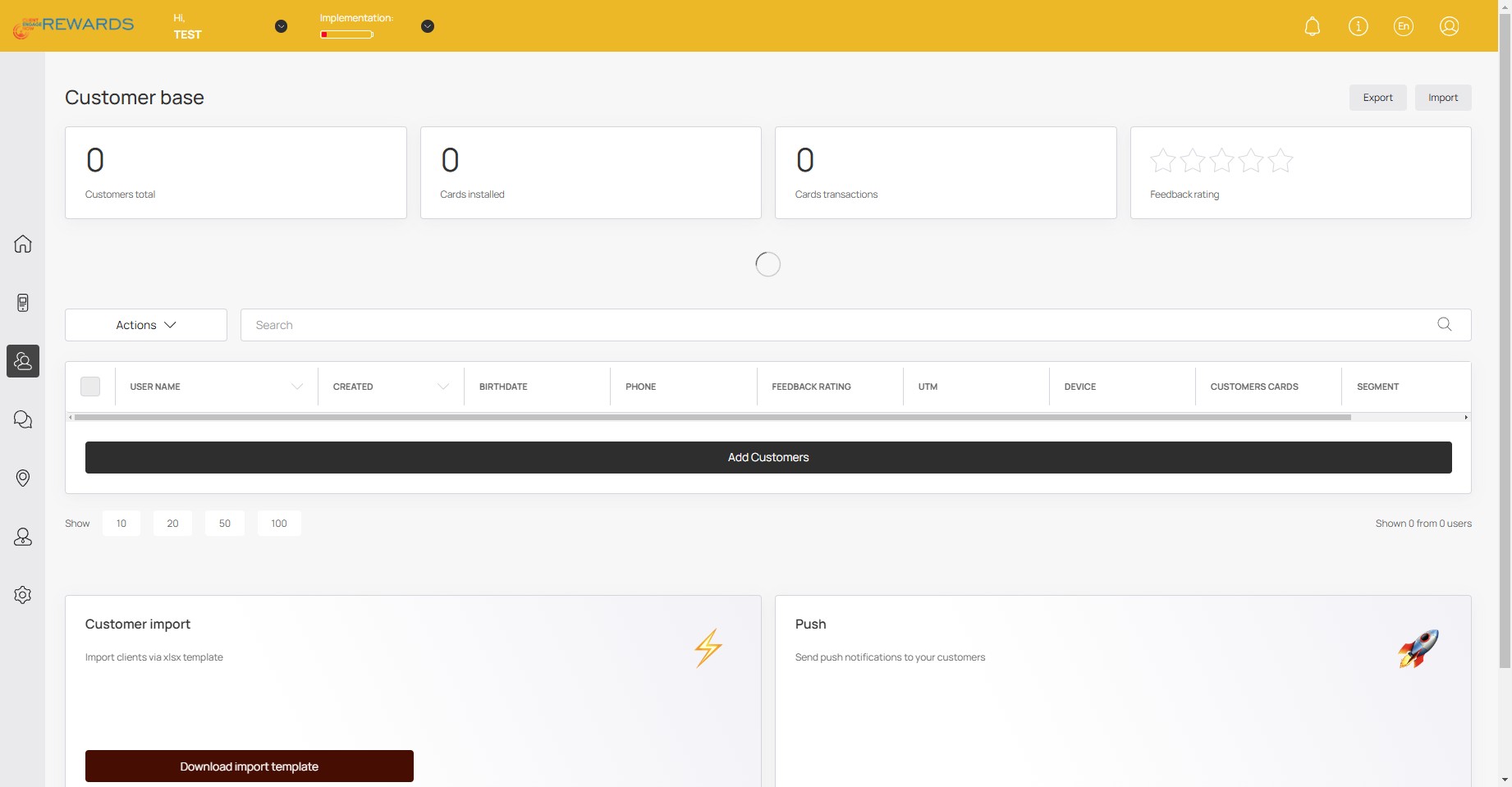Select the customers icon in sidebar

(23, 361)
